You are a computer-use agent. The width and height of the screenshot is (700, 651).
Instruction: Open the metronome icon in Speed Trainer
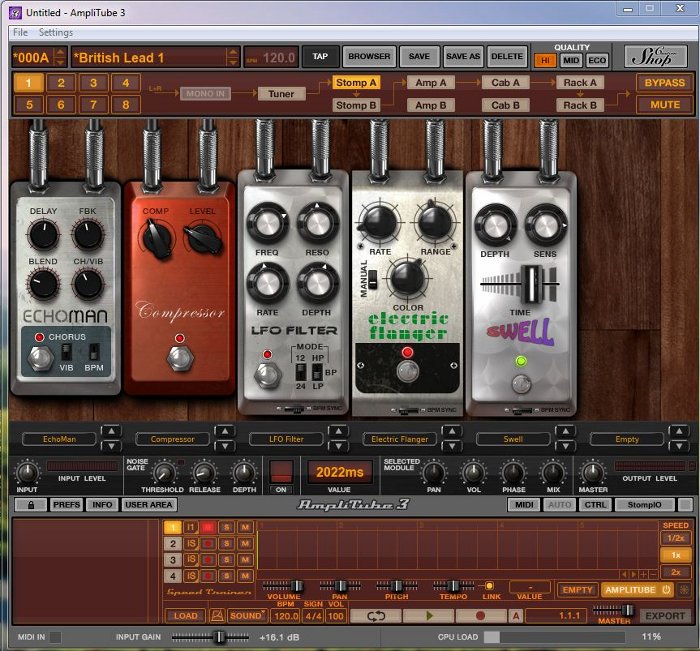(217, 616)
